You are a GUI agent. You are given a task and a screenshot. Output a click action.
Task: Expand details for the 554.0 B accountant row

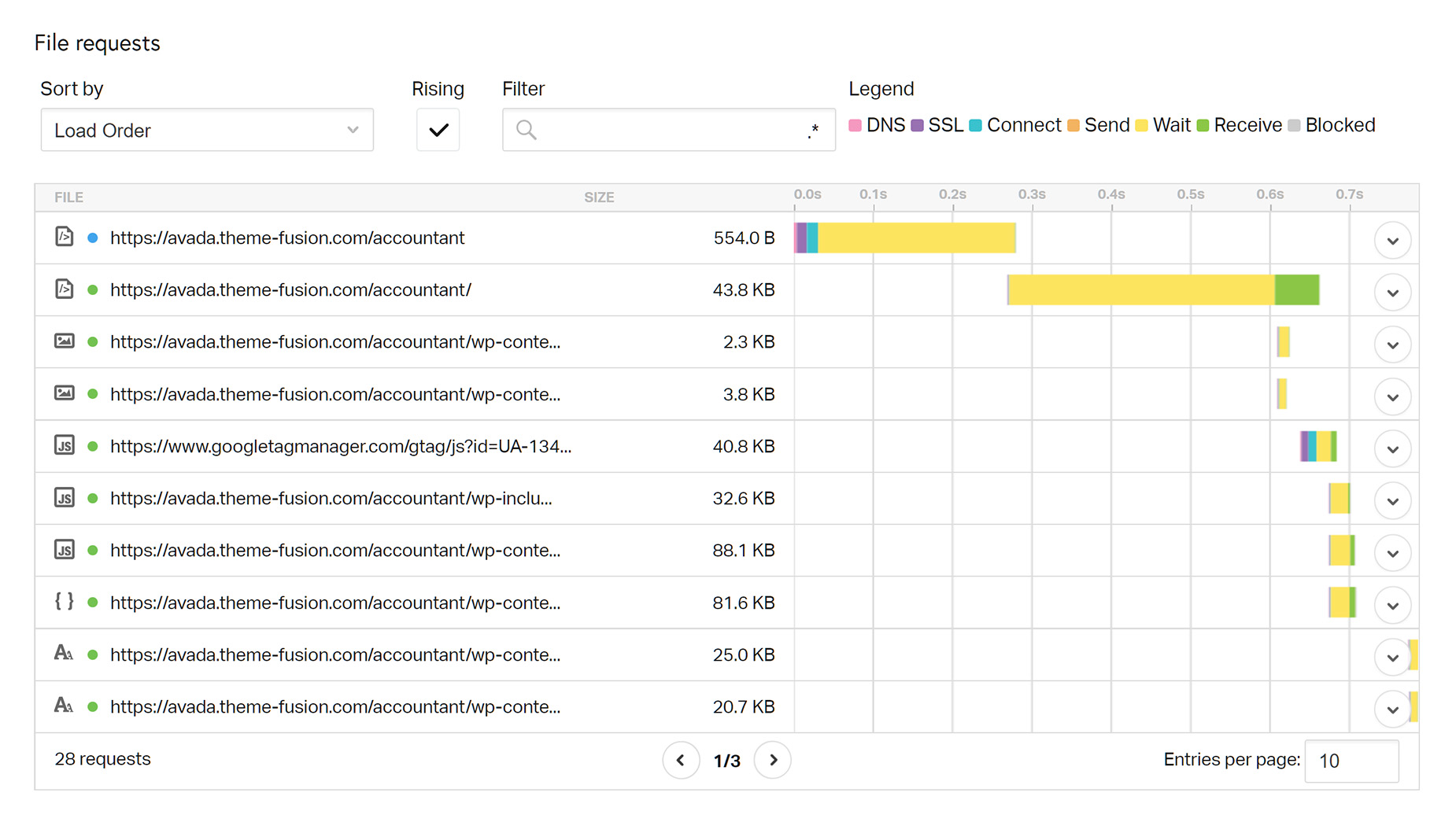[x=1392, y=241]
